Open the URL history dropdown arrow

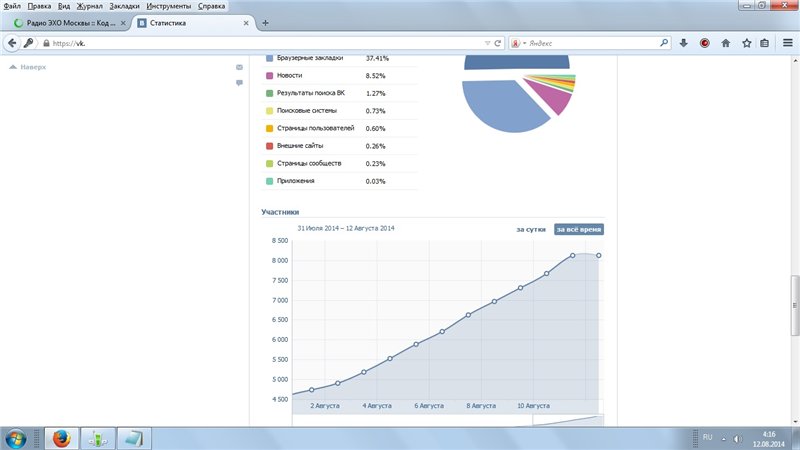(x=486, y=43)
